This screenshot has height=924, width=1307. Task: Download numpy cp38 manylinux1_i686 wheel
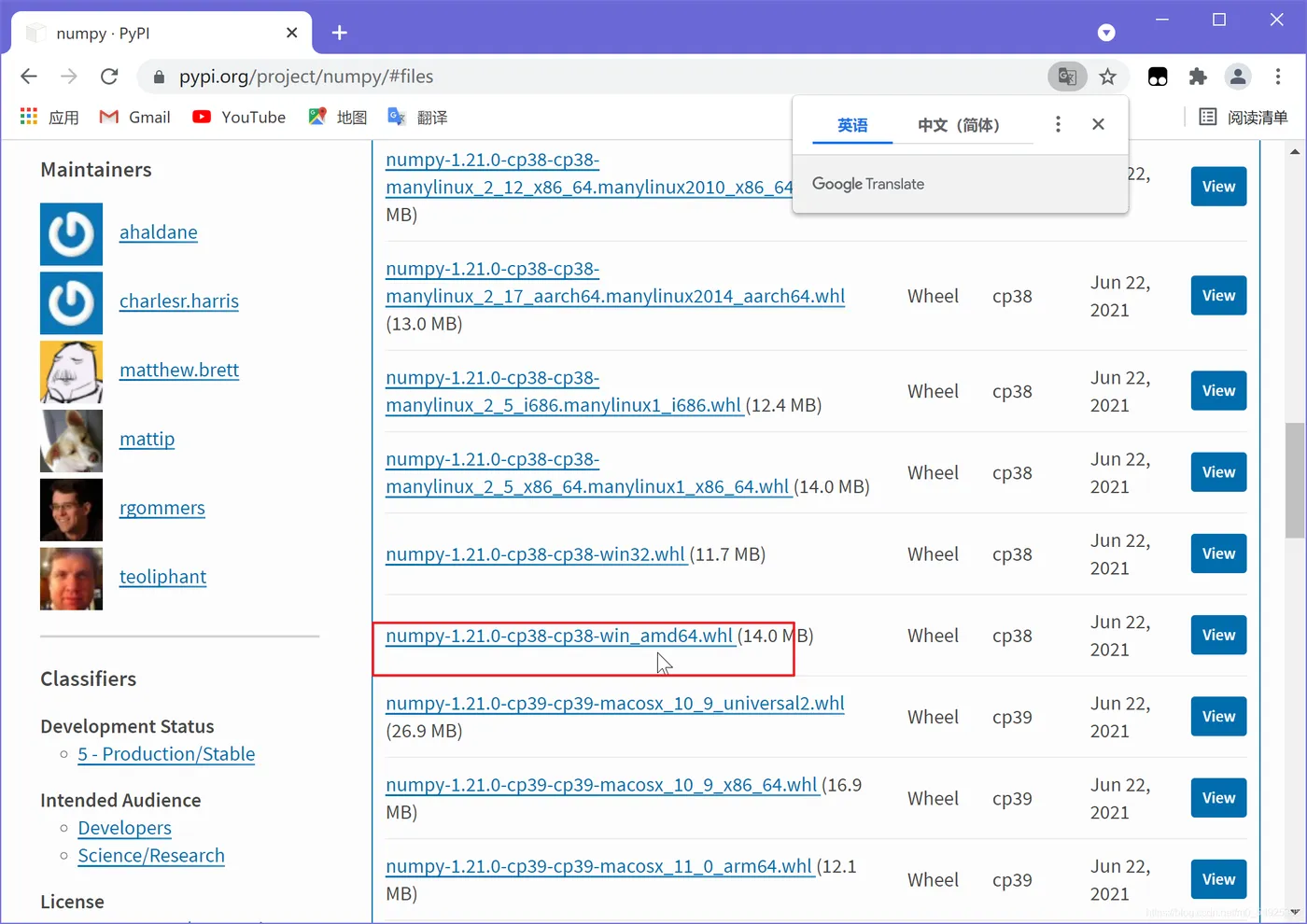(x=564, y=392)
